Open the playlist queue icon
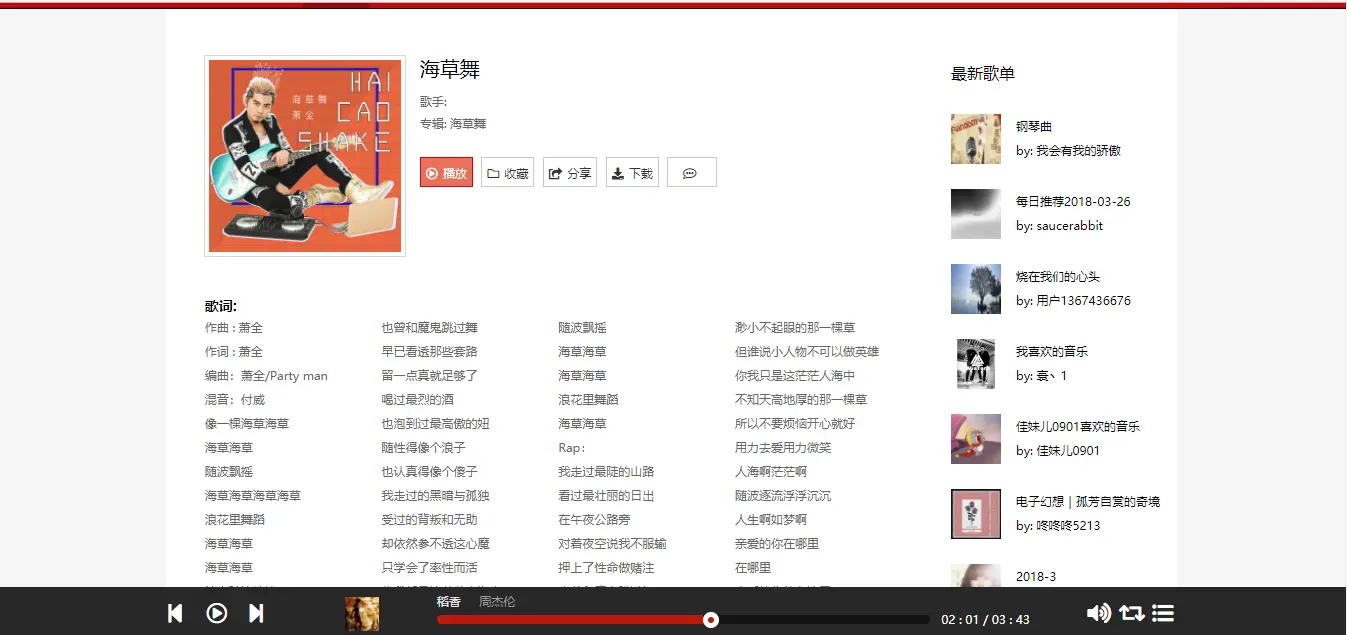Viewport: 1347px width, 635px height. [x=1163, y=613]
